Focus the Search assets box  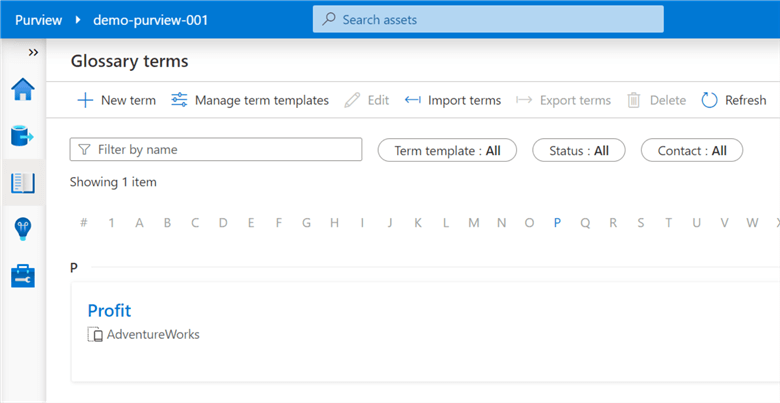coord(488,19)
